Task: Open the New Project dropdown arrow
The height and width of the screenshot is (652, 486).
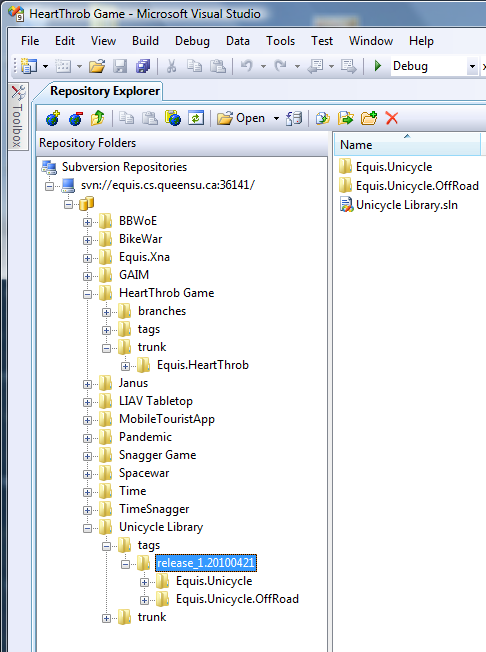Action: coord(45,67)
